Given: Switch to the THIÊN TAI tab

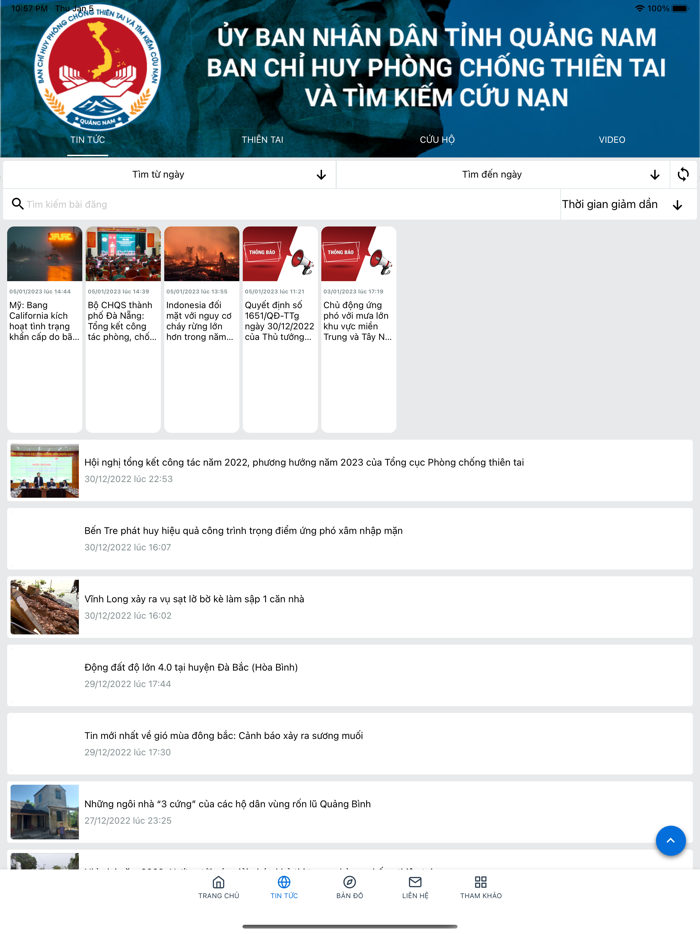Looking at the screenshot, I should pos(263,140).
